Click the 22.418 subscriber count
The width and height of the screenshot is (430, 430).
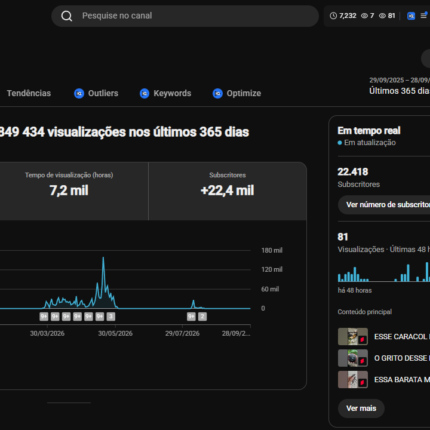(x=353, y=172)
